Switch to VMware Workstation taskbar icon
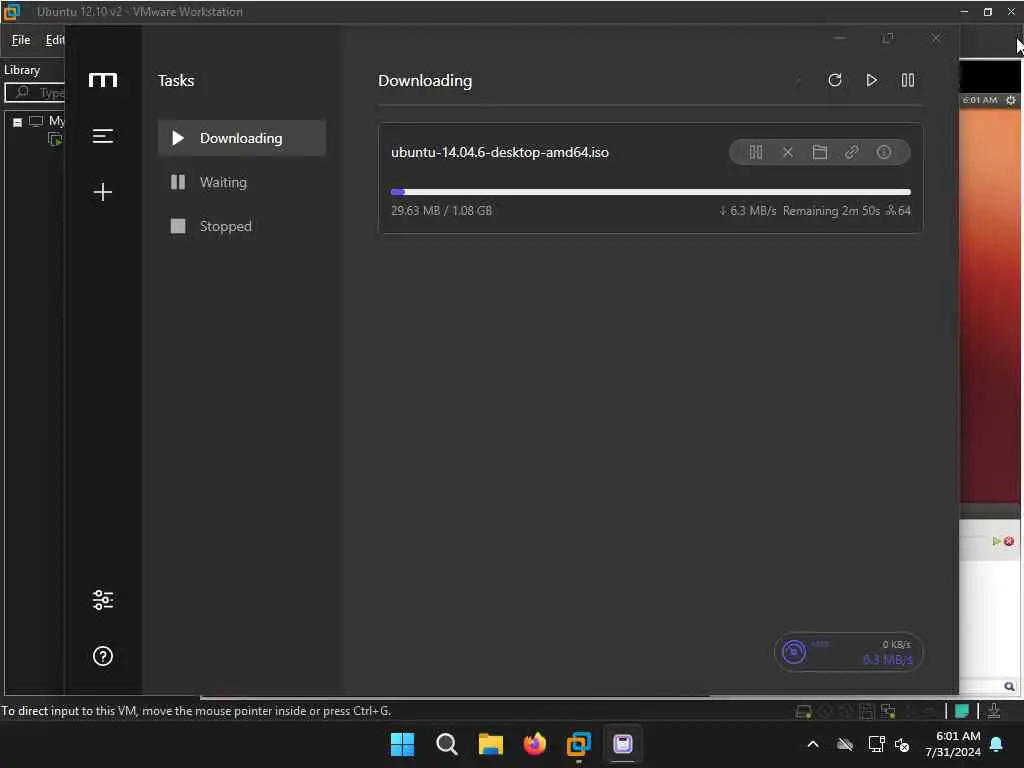Image resolution: width=1024 pixels, height=768 pixels. [x=579, y=744]
